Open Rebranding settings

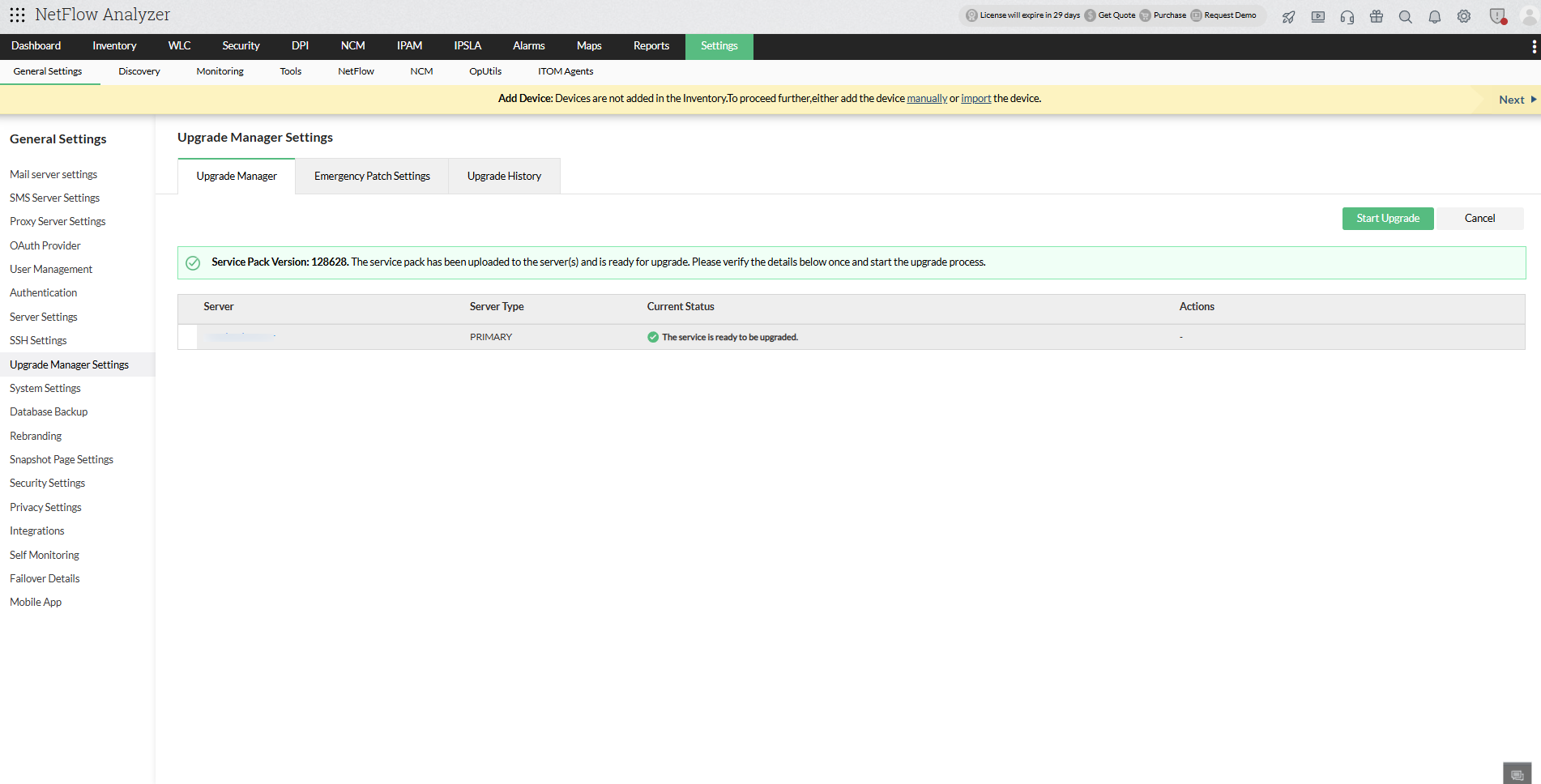[x=36, y=436]
